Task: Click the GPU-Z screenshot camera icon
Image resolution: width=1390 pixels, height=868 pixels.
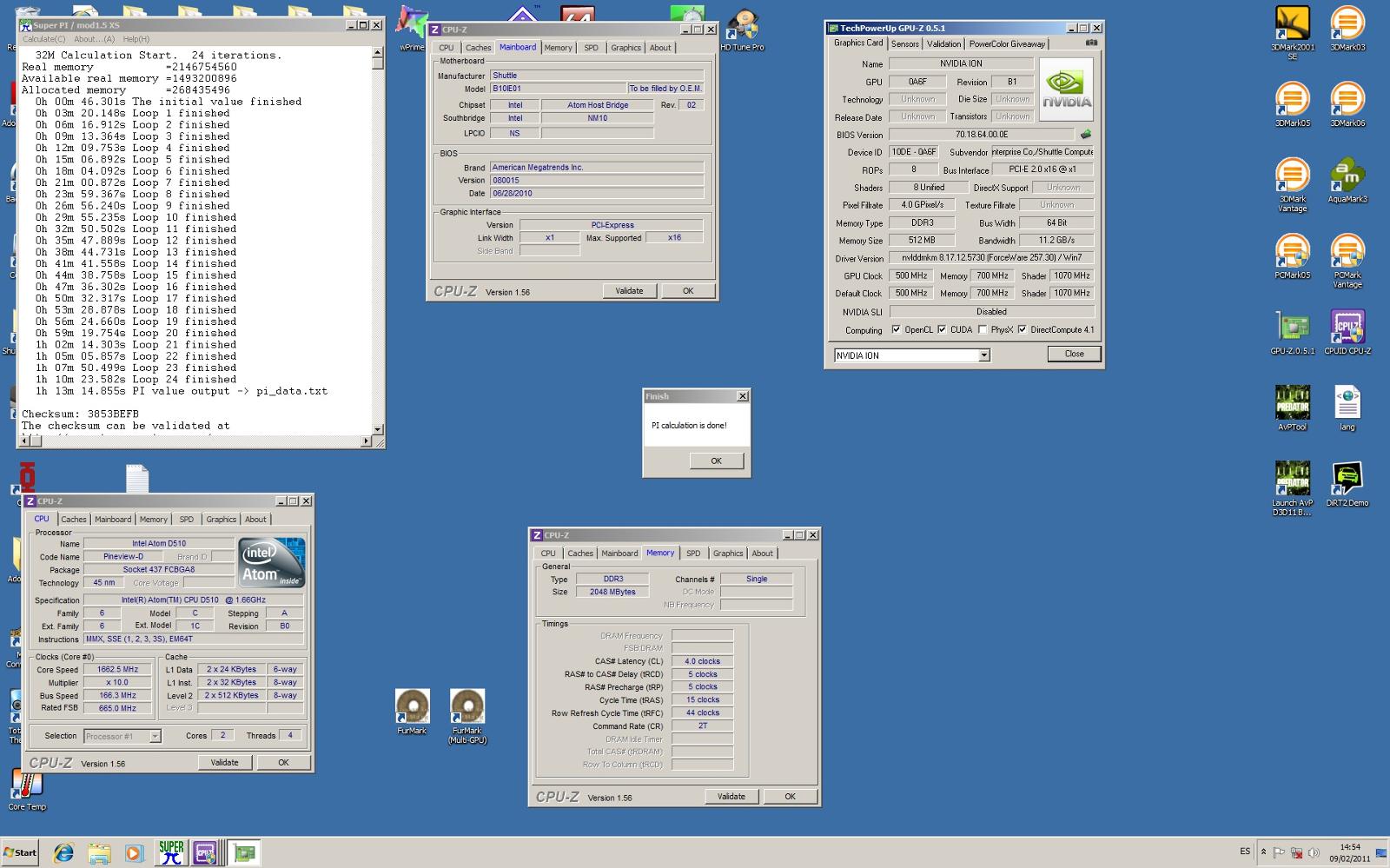Action: (1091, 43)
